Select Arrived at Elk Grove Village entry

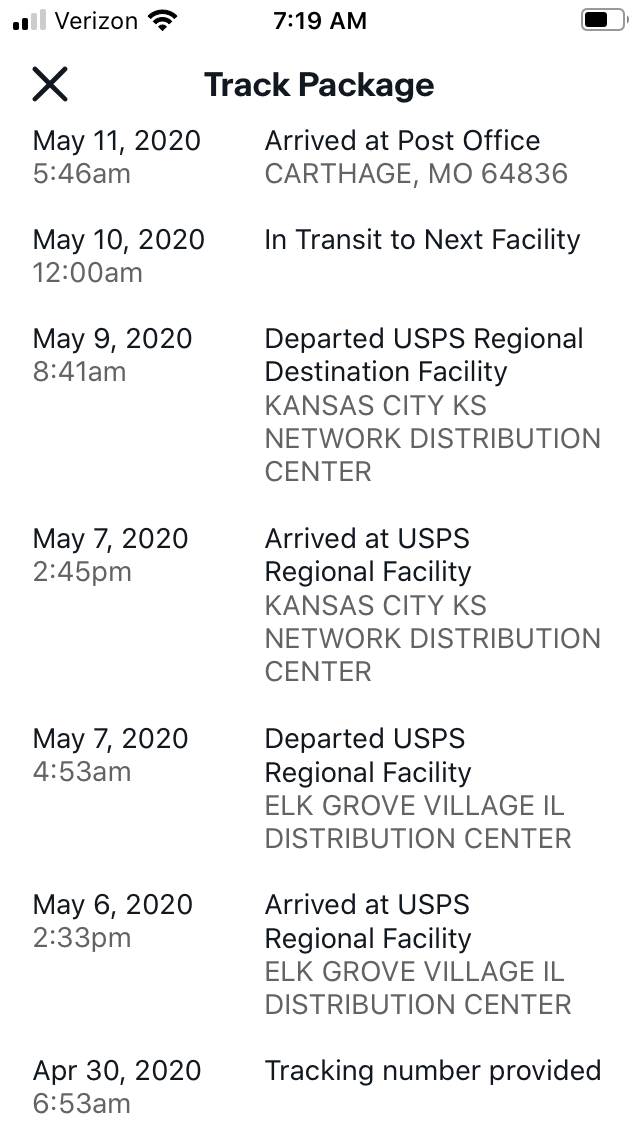[x=320, y=954]
